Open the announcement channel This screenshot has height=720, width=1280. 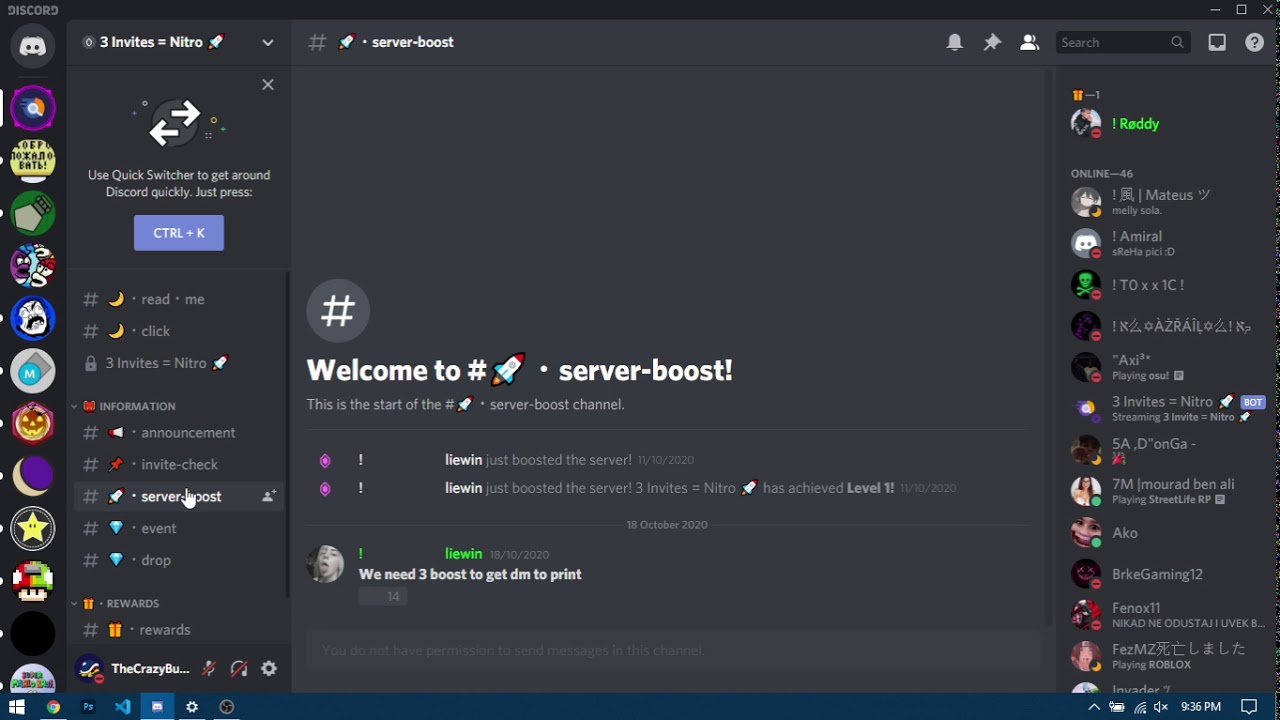click(178, 433)
